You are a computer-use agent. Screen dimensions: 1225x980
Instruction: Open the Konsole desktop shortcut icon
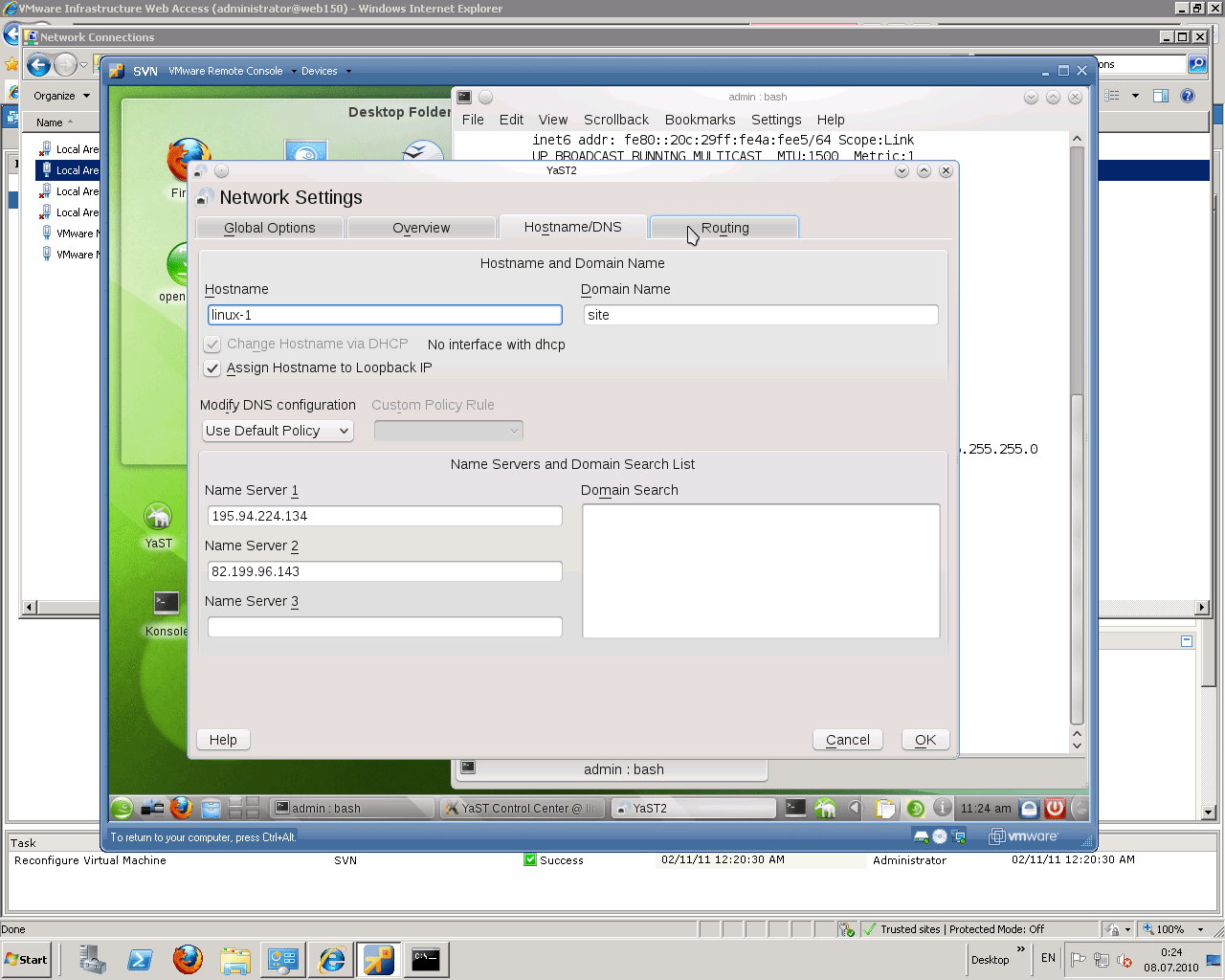167,603
